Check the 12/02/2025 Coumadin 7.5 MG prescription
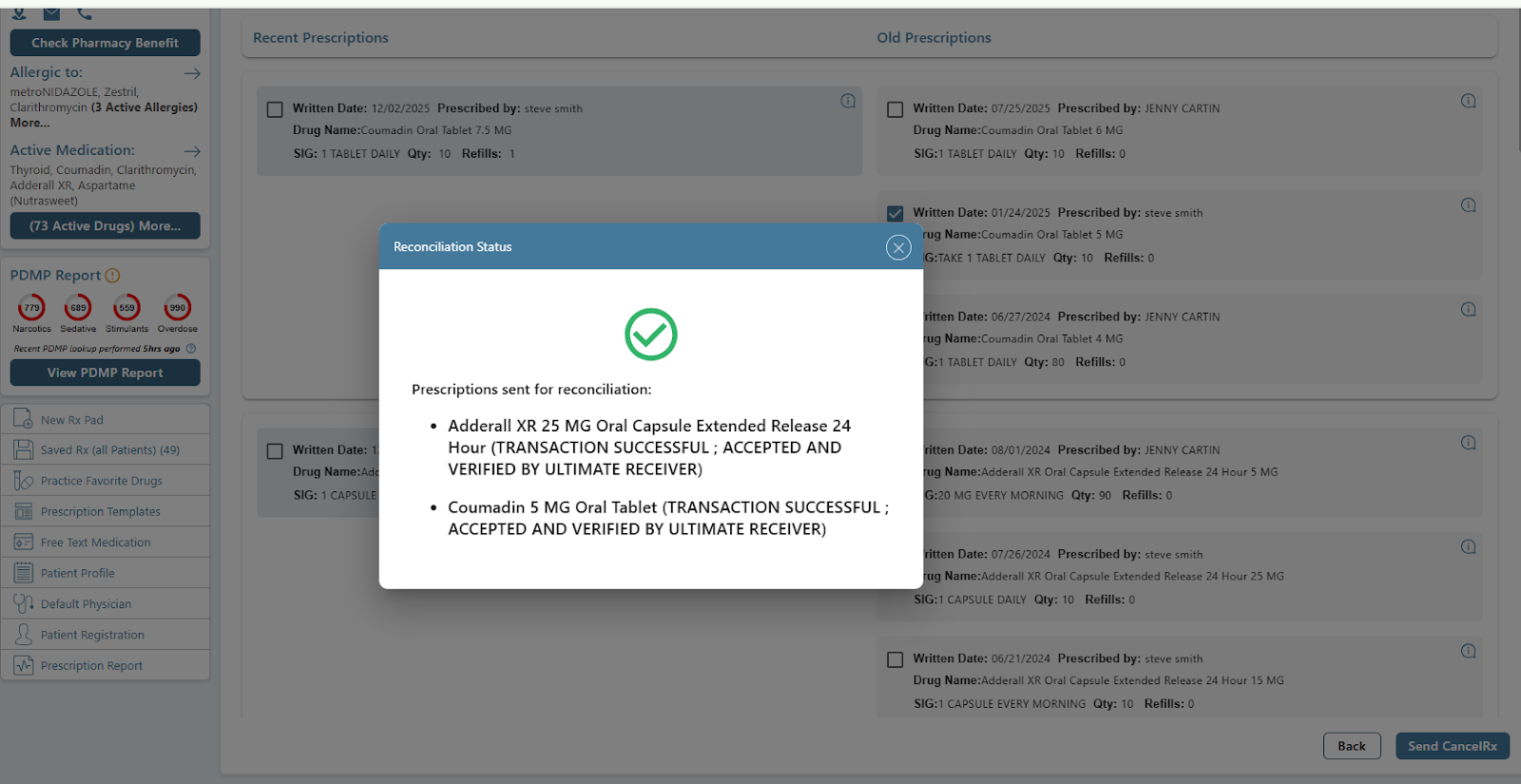 coord(275,109)
